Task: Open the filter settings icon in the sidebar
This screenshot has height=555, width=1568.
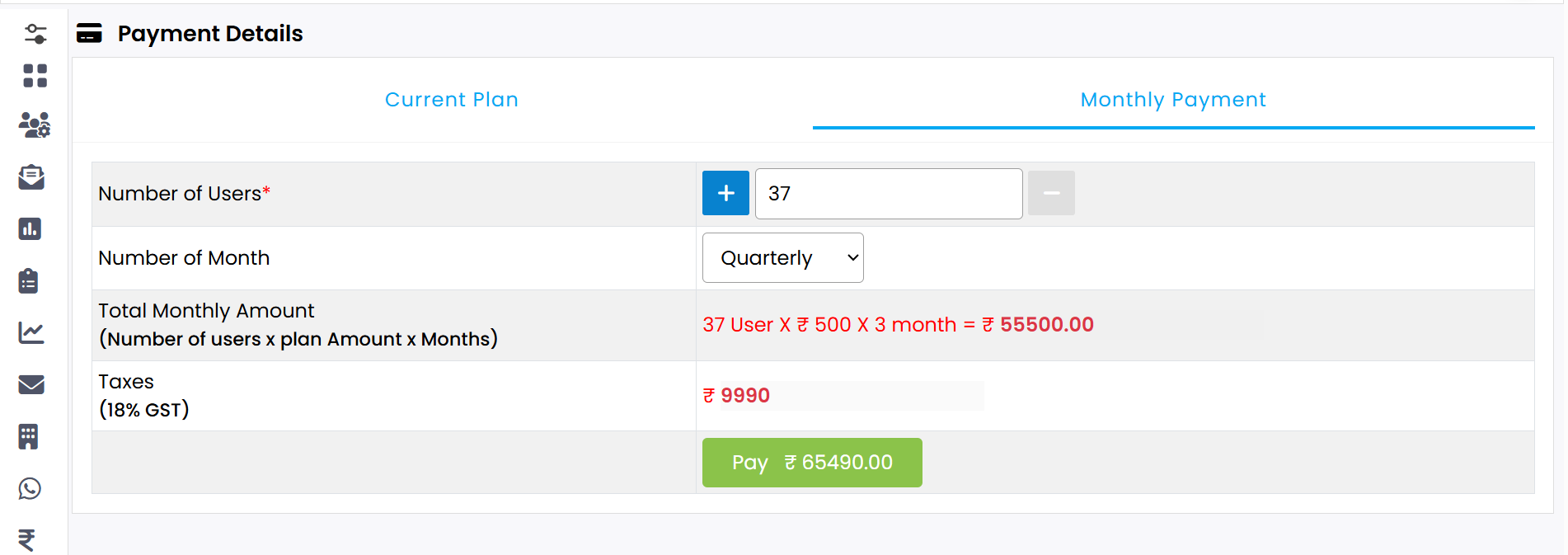Action: pyautogui.click(x=34, y=33)
